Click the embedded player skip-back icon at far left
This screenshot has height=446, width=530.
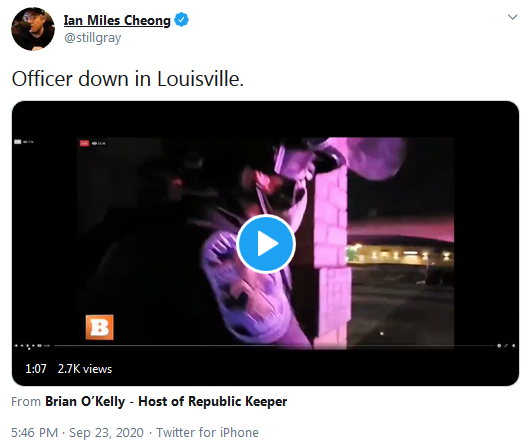pyautogui.click(x=16, y=346)
